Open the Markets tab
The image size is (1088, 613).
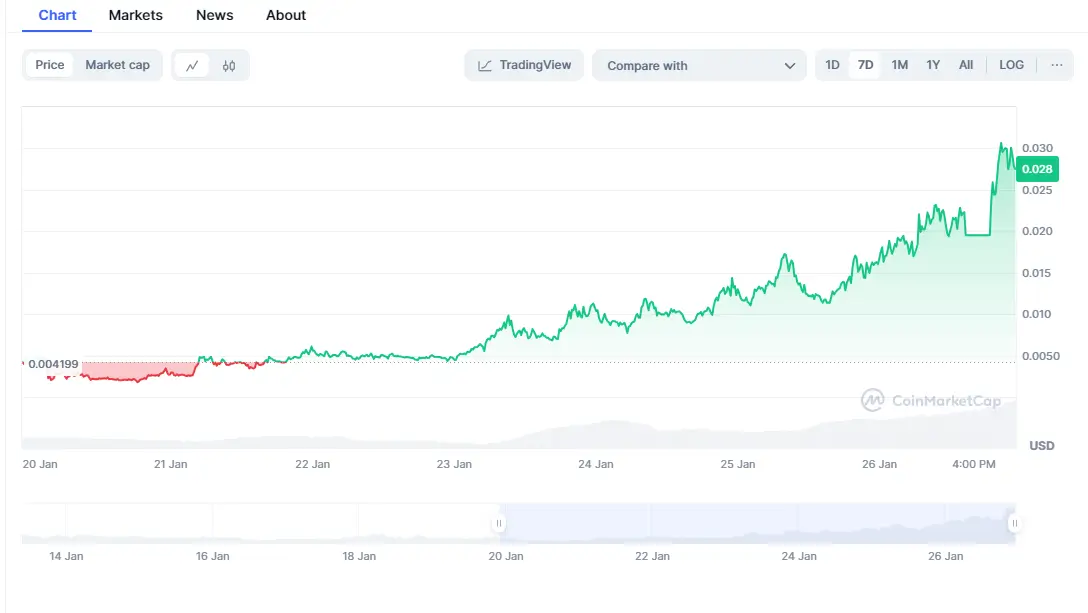135,15
